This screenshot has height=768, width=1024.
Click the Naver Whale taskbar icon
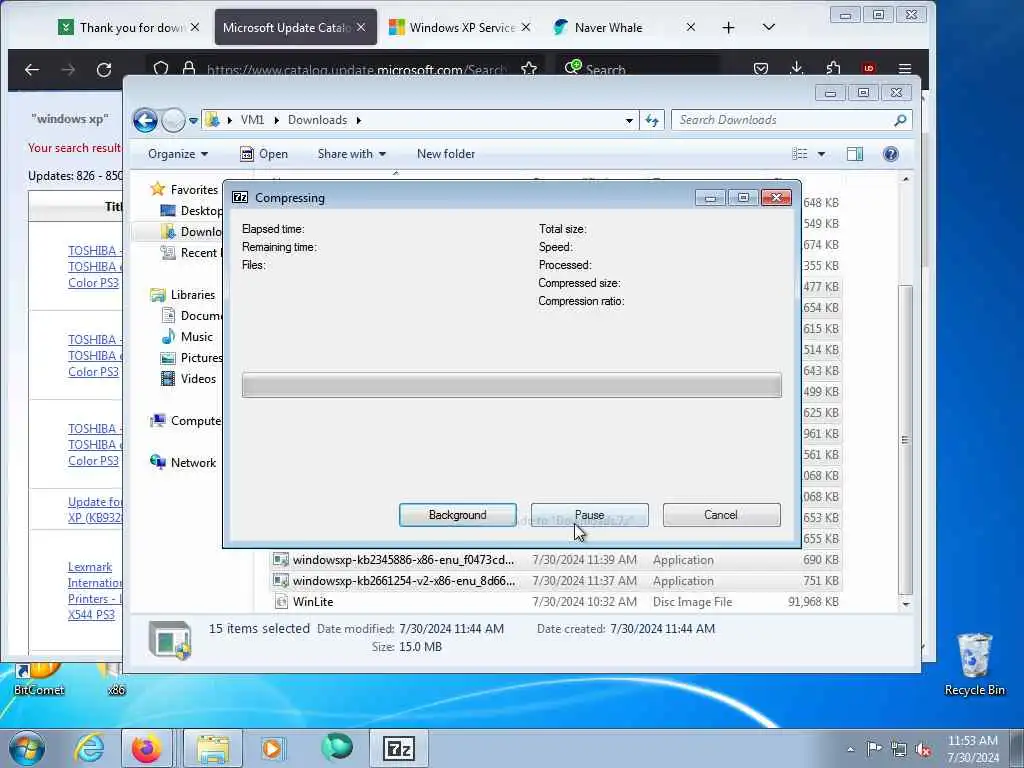coord(337,748)
